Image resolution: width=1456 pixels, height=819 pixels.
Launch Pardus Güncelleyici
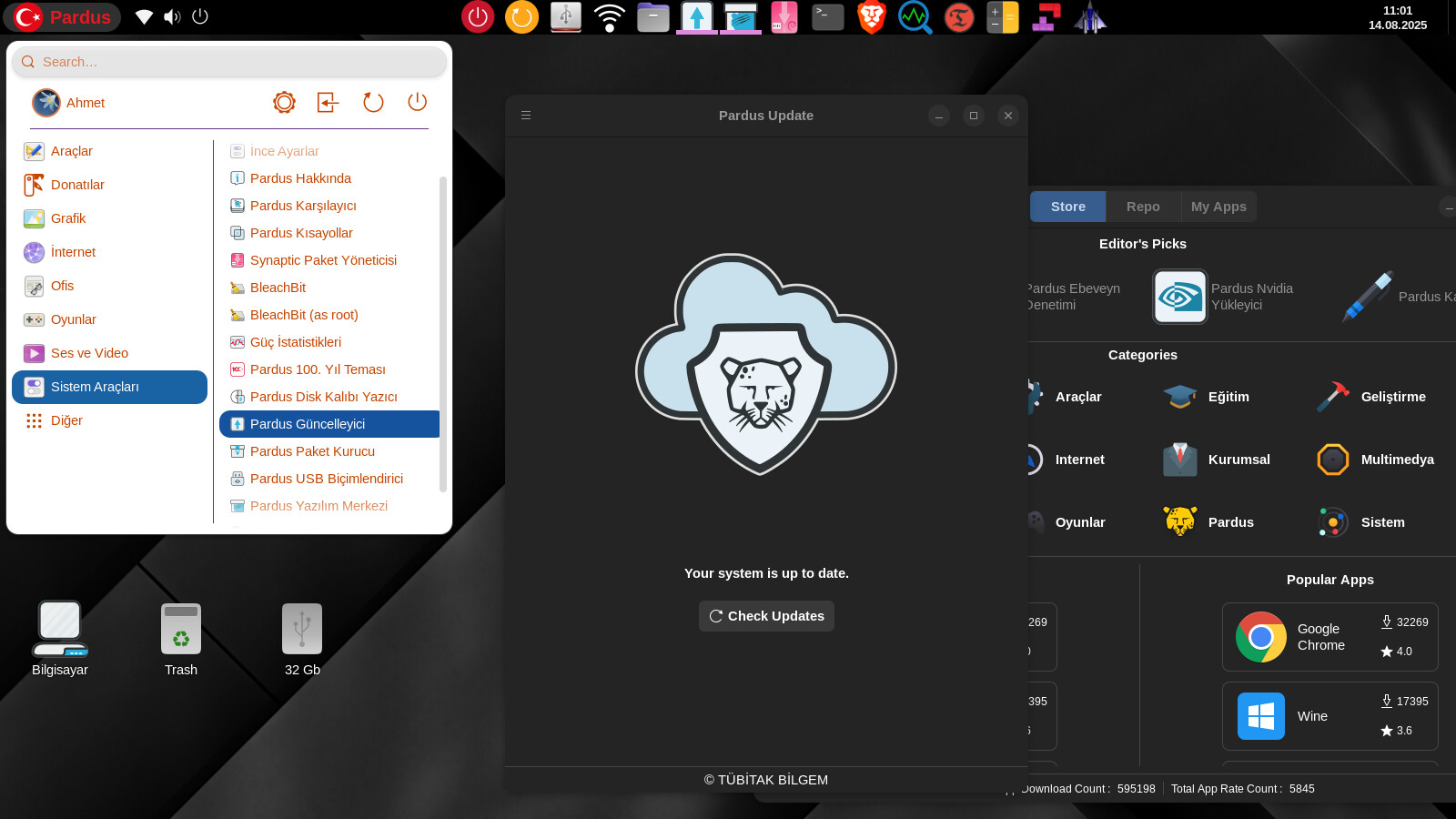[329, 424]
